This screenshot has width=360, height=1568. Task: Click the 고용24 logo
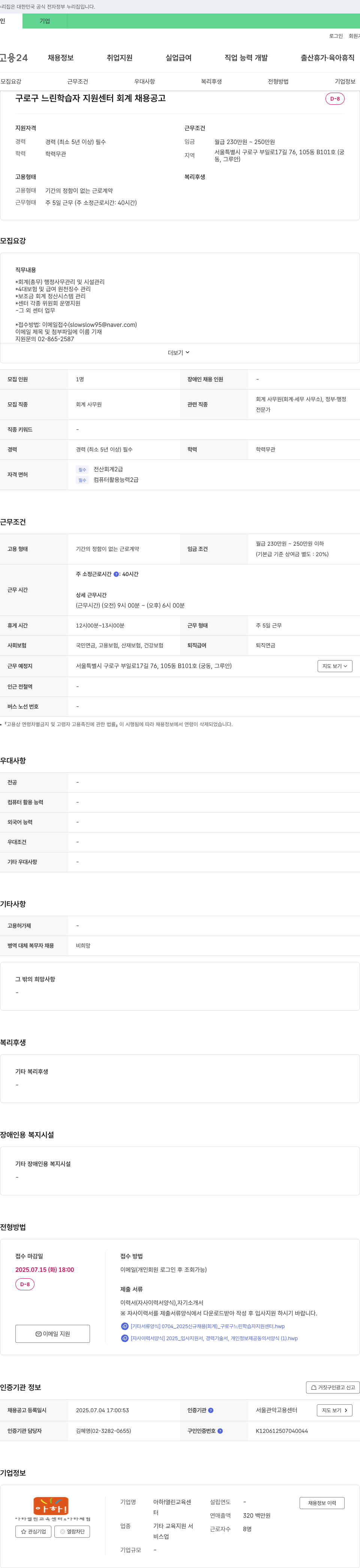(14, 58)
